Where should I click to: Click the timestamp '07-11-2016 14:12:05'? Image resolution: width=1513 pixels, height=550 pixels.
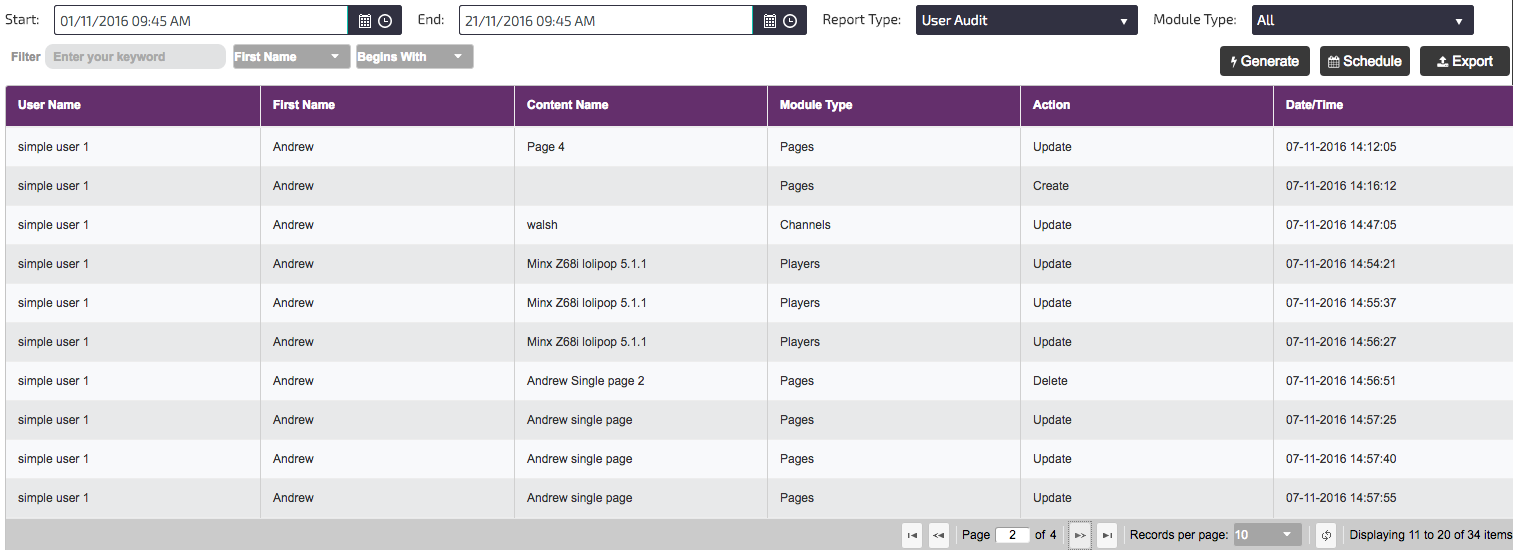pos(1341,147)
